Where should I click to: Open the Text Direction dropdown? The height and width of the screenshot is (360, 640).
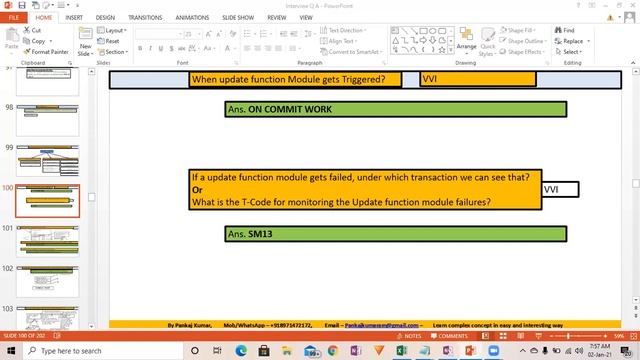343,30
